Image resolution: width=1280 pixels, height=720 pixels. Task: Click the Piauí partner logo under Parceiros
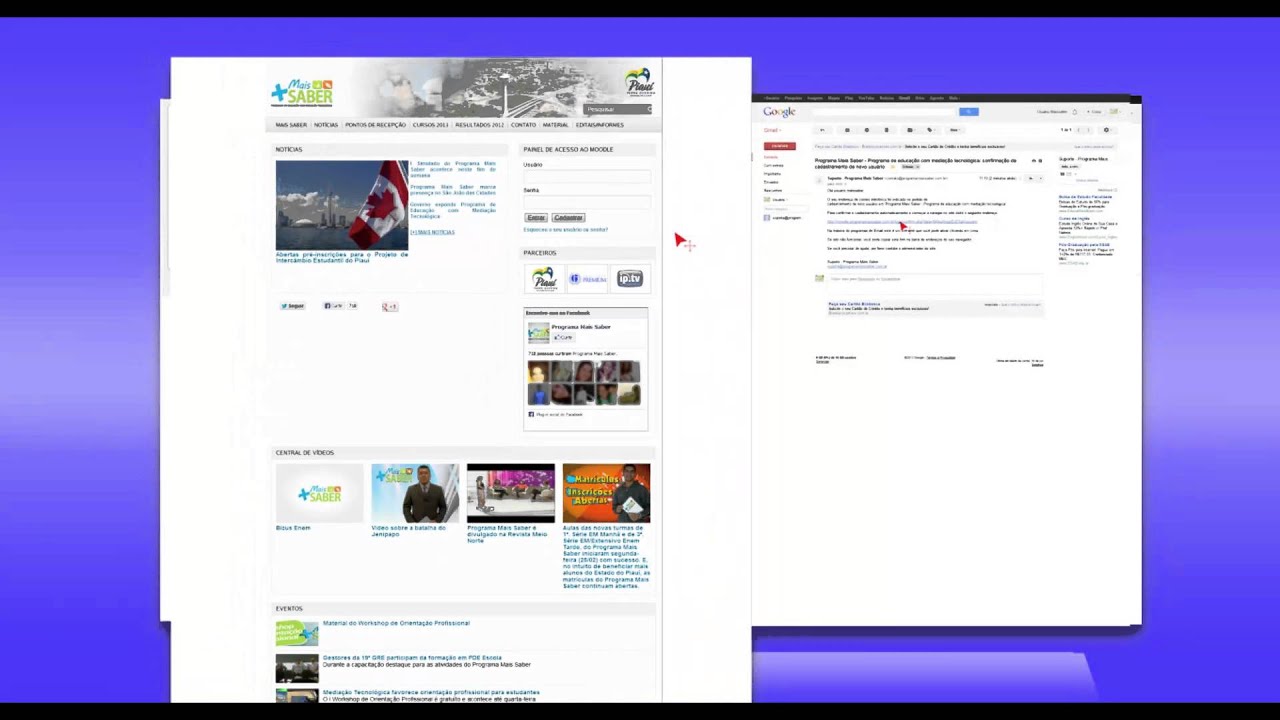click(544, 278)
